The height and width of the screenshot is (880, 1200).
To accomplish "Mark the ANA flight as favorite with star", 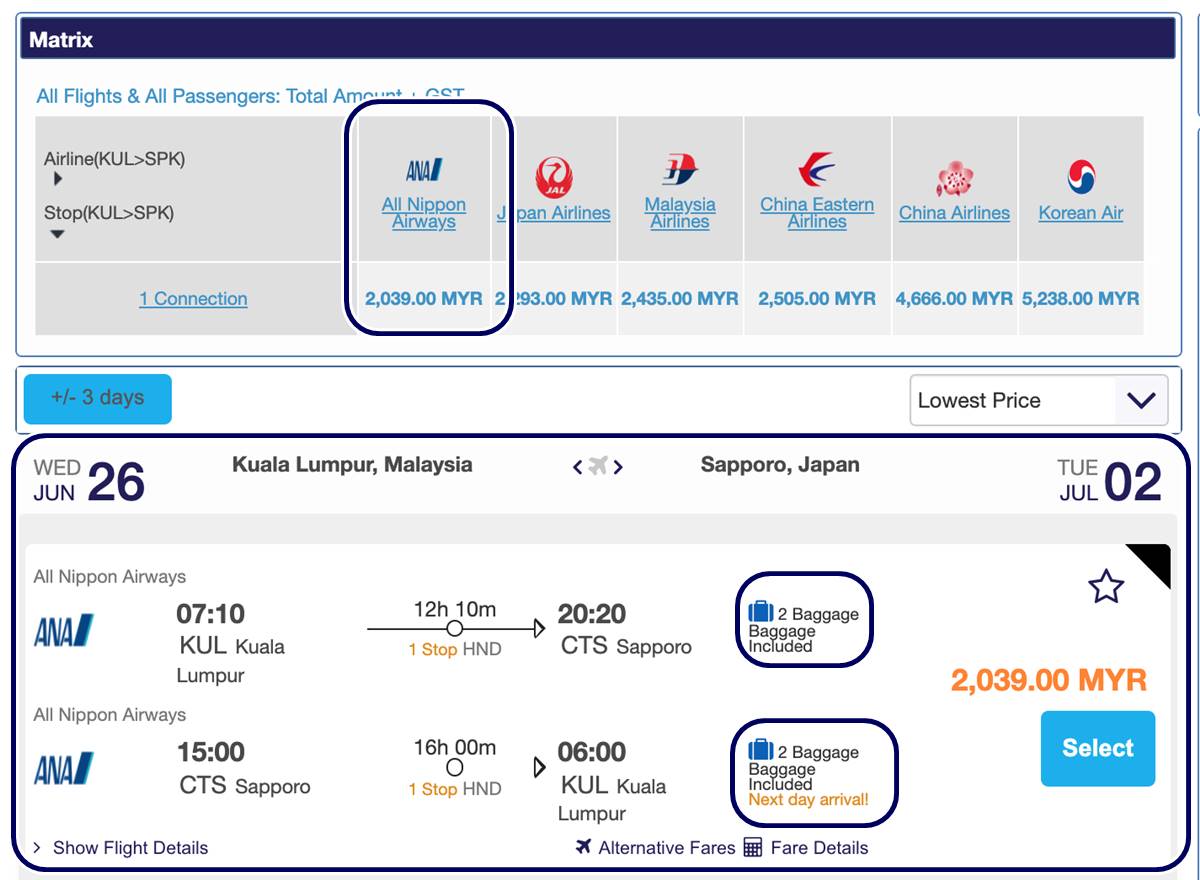I will [x=1106, y=586].
